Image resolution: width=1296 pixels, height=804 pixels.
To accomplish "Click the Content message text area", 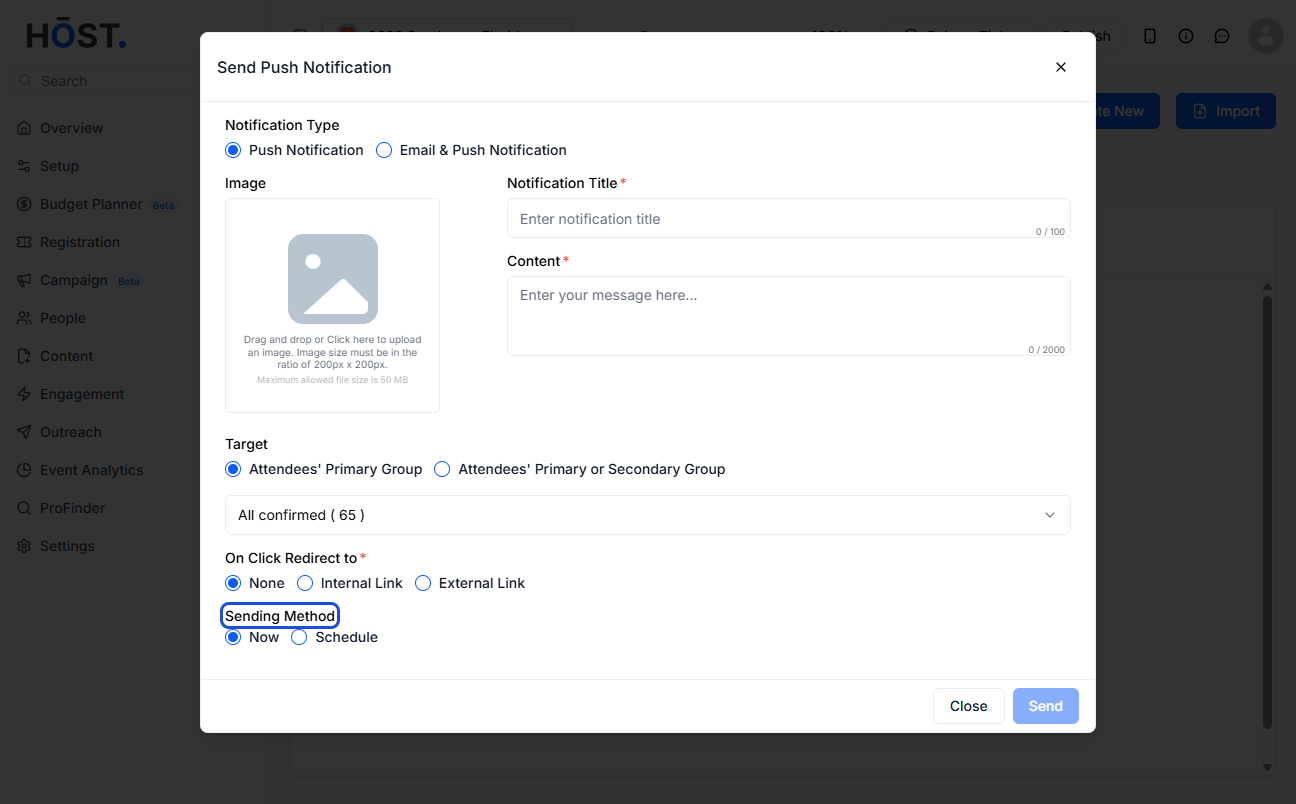I will tap(788, 316).
